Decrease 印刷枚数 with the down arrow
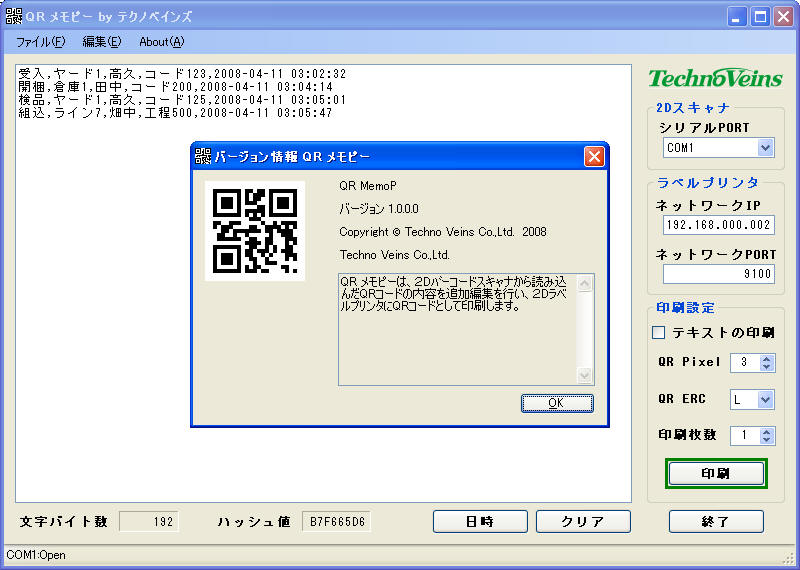The image size is (800, 570). coord(766,439)
